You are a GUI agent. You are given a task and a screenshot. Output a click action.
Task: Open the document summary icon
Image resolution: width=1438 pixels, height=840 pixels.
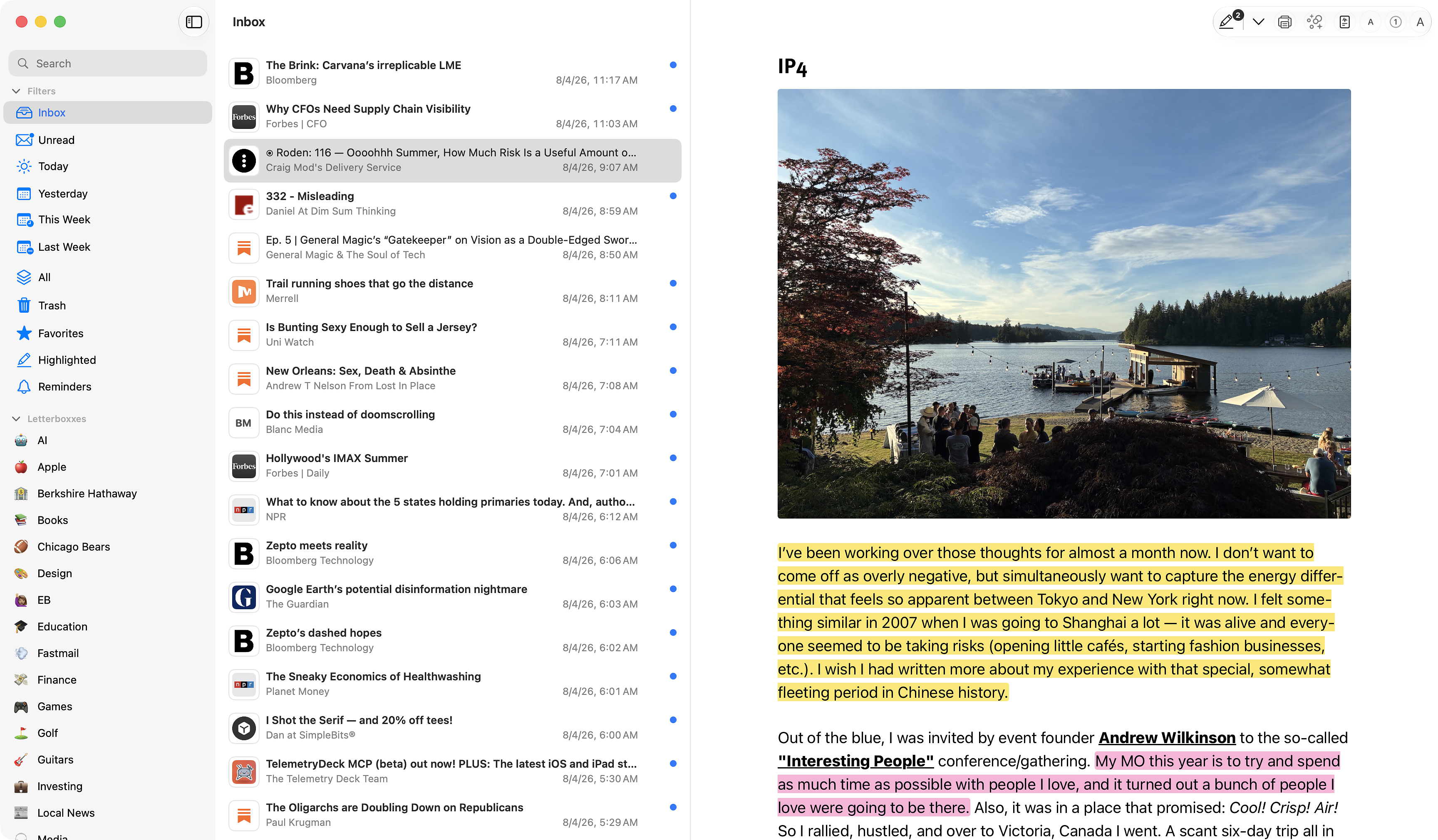[1344, 22]
